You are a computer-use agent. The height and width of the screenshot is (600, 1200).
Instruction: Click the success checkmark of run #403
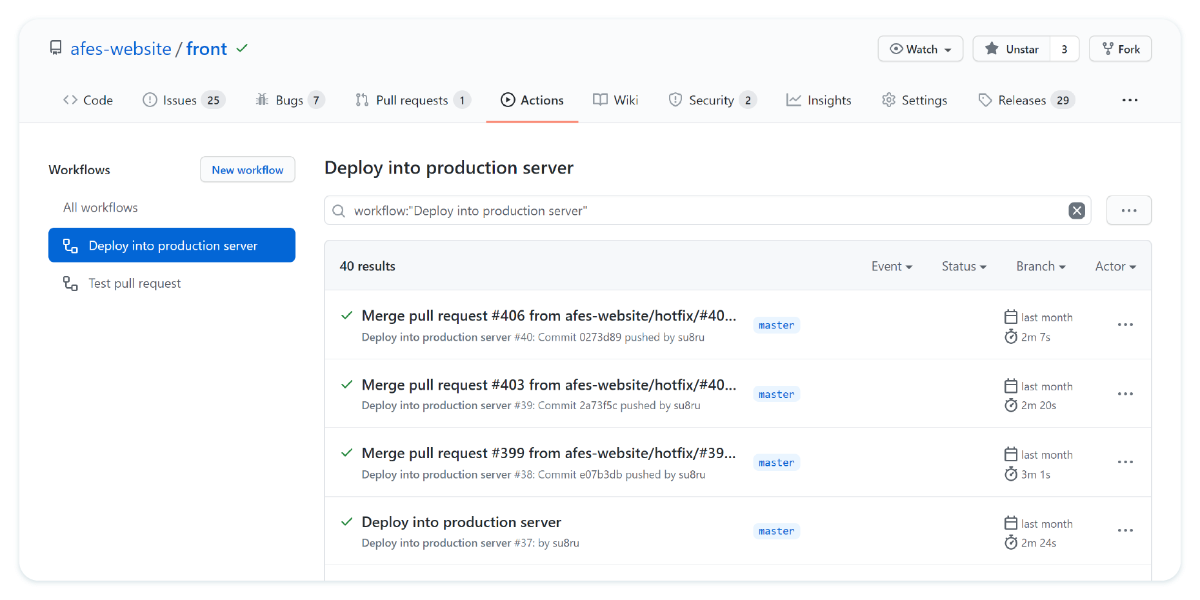[347, 384]
